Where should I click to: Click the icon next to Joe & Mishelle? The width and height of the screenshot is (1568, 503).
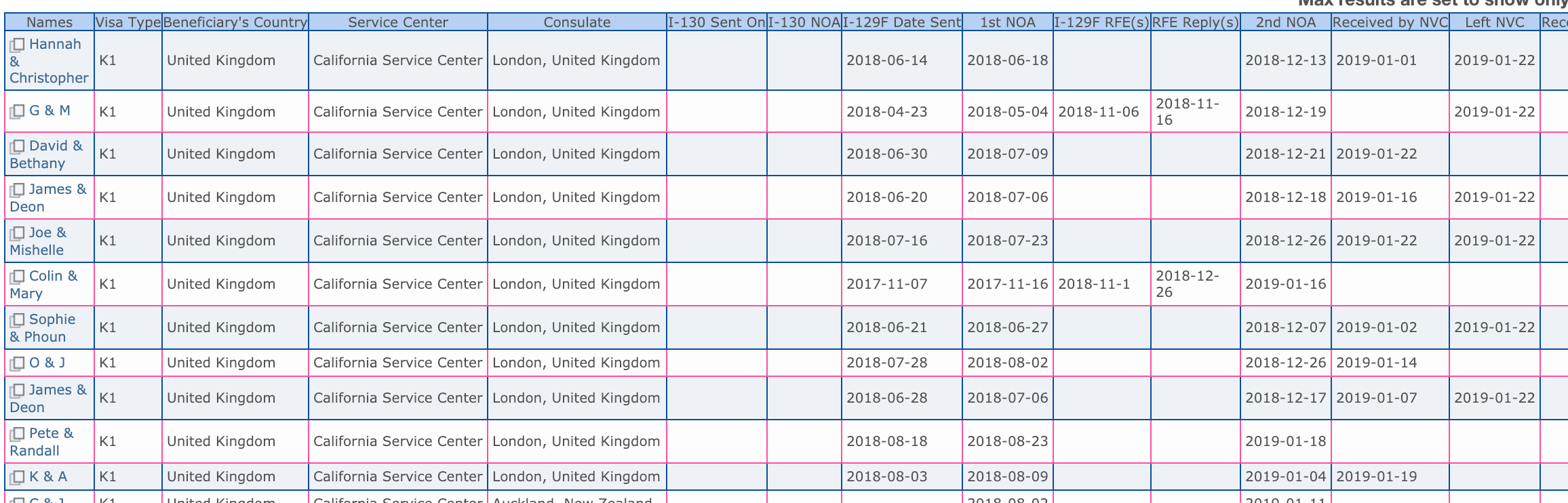[17, 234]
